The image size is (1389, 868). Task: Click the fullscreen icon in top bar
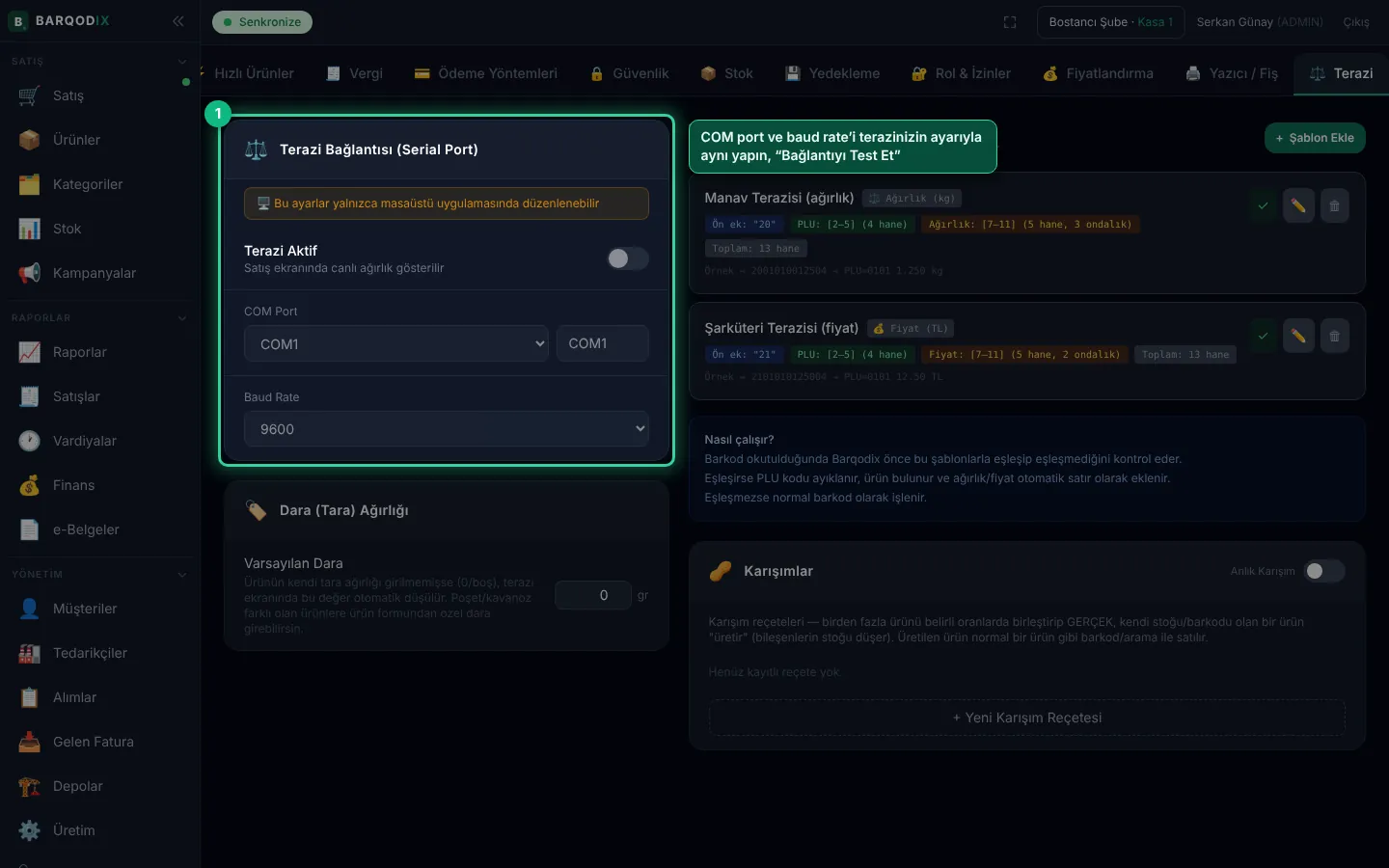point(1010,22)
